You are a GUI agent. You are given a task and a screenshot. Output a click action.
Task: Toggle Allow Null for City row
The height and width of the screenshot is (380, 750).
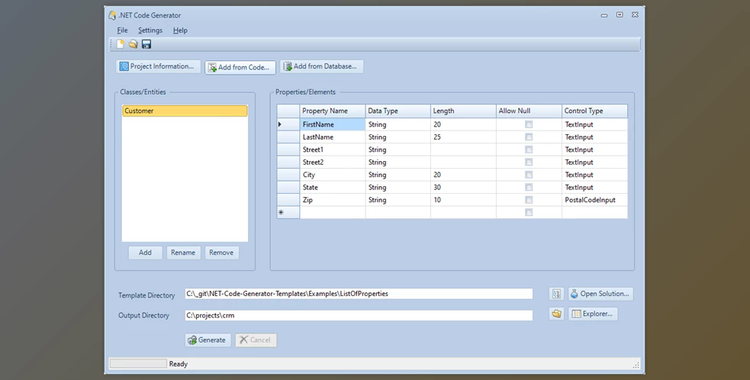click(x=529, y=175)
